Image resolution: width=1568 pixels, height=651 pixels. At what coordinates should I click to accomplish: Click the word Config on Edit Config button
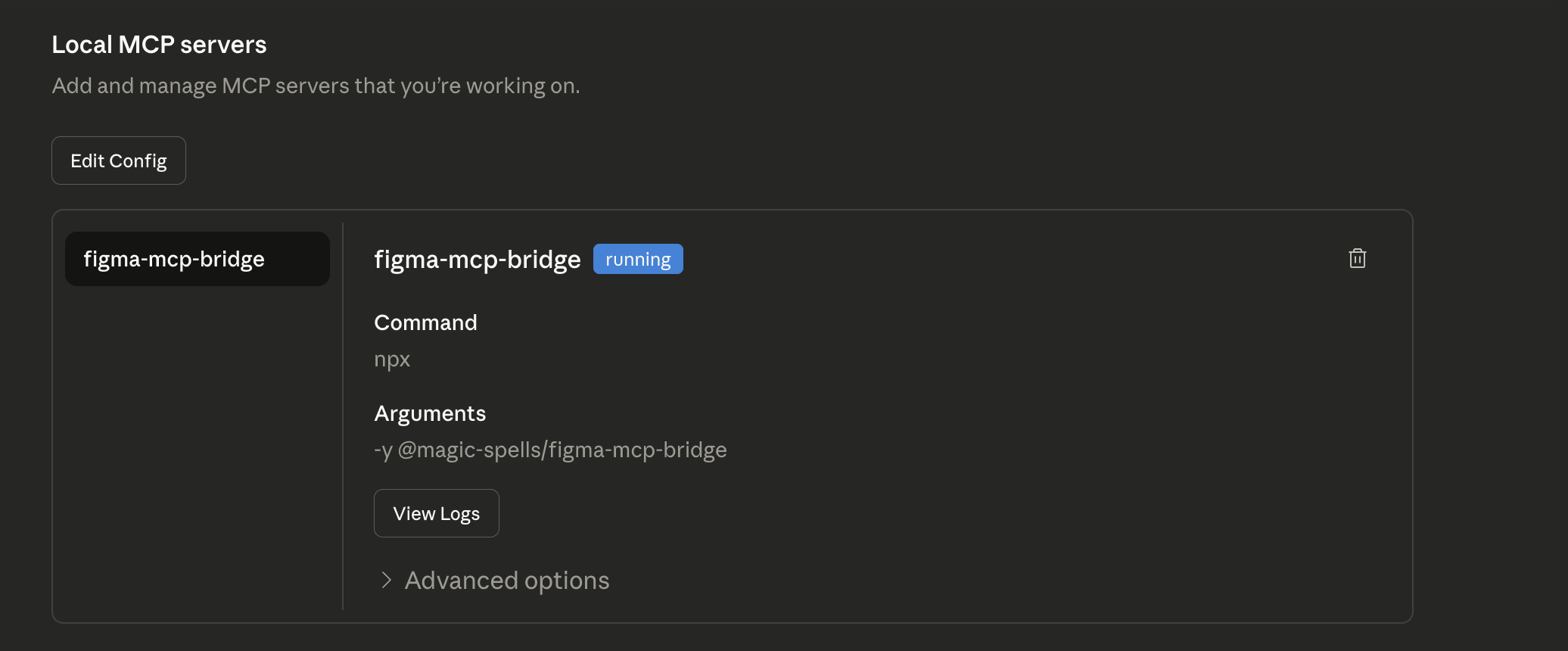click(138, 161)
